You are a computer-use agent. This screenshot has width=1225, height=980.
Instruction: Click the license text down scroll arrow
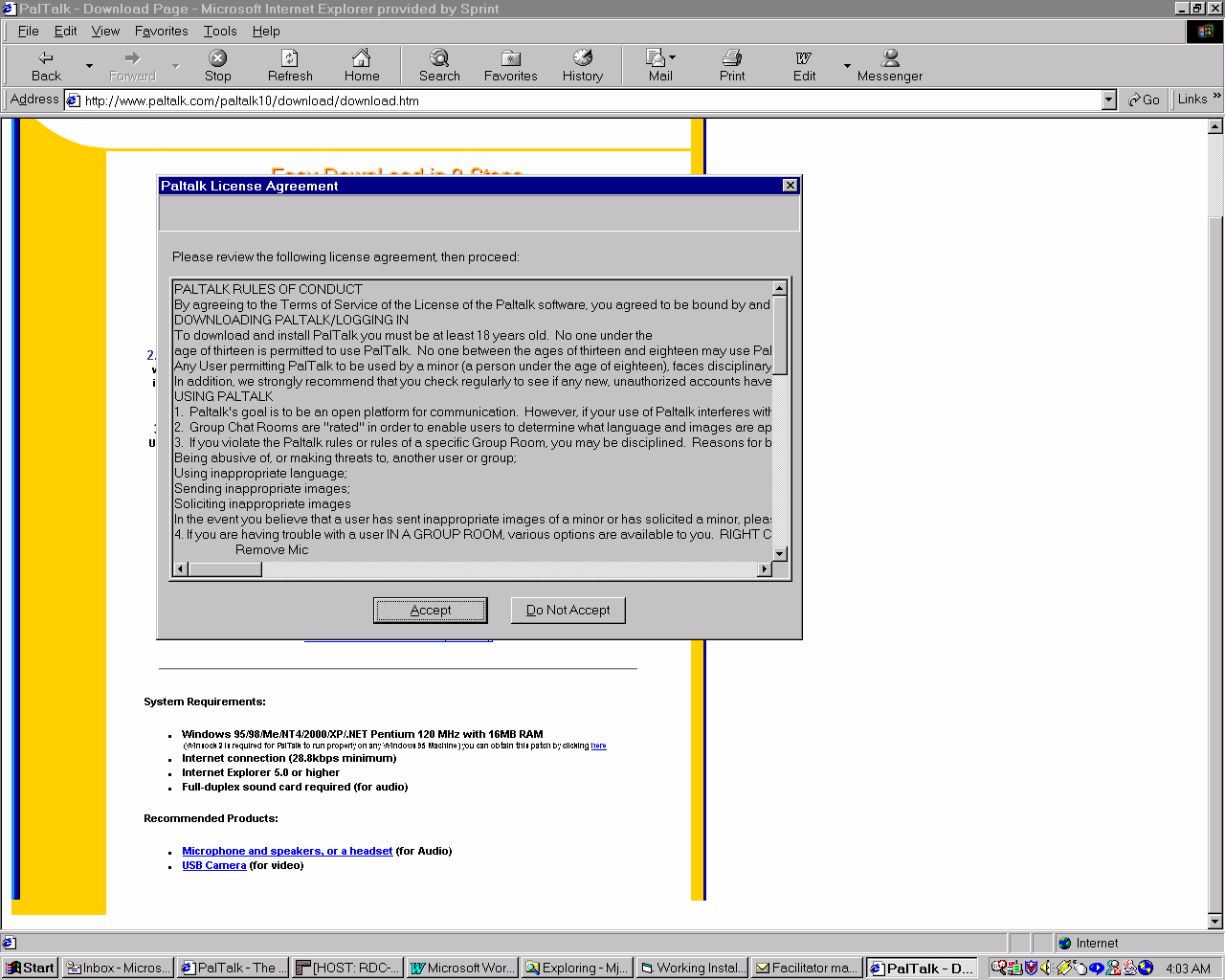(x=779, y=553)
